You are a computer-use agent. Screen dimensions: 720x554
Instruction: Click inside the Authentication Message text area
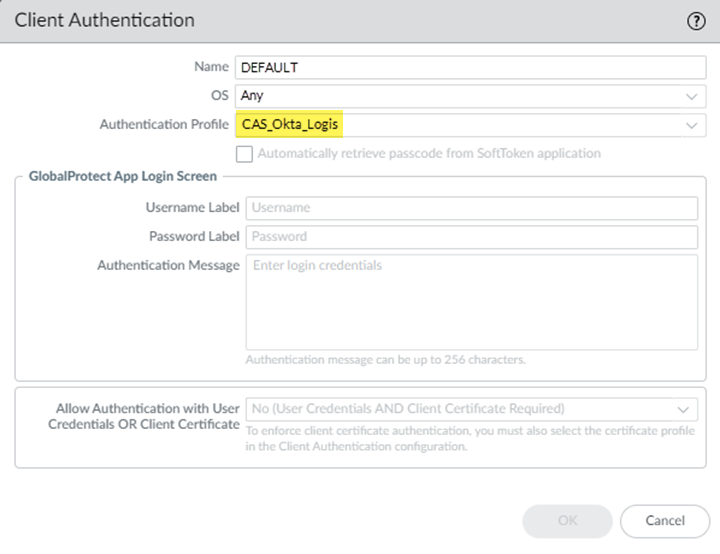(470, 300)
